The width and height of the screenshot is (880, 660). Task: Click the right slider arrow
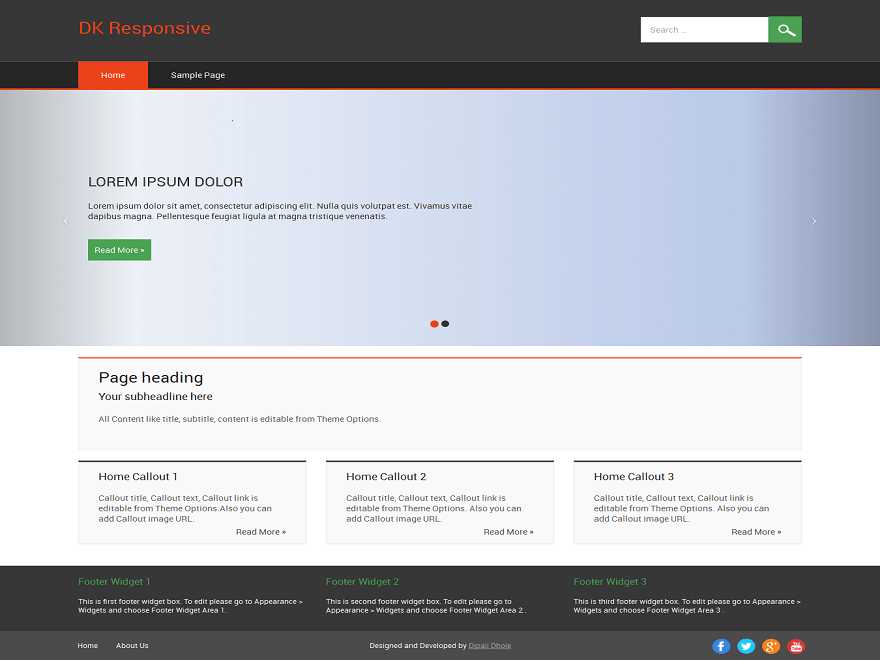click(814, 220)
